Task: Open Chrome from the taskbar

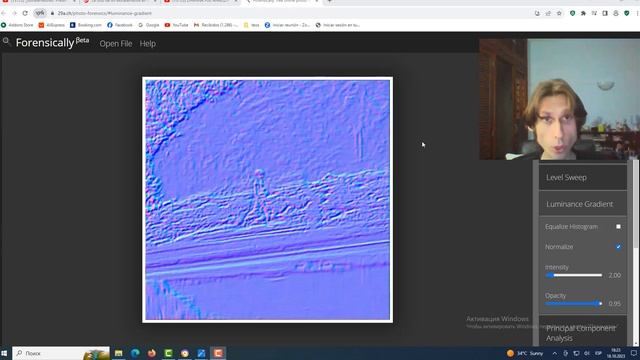Action: (x=185, y=353)
